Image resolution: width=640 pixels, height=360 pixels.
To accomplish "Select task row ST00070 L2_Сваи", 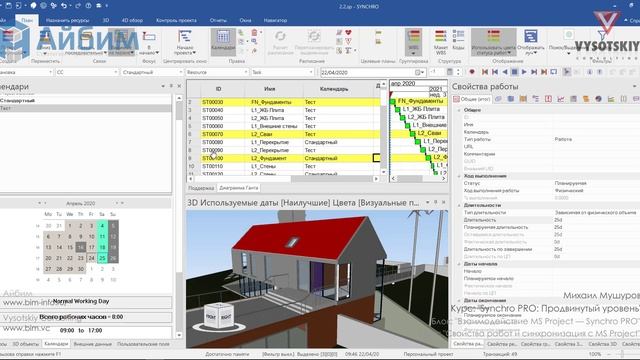I will coord(284,134).
